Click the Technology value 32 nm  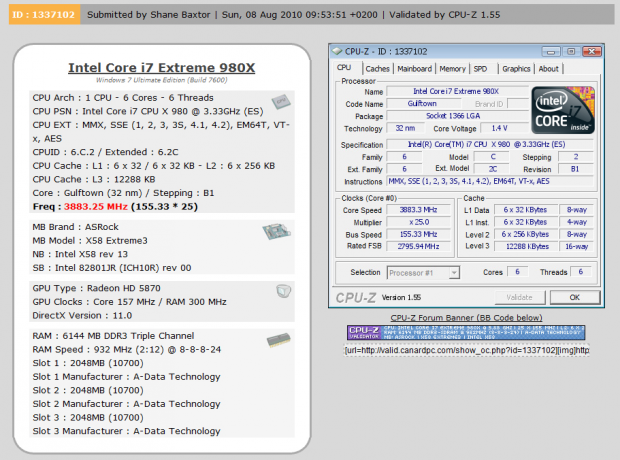[405, 128]
